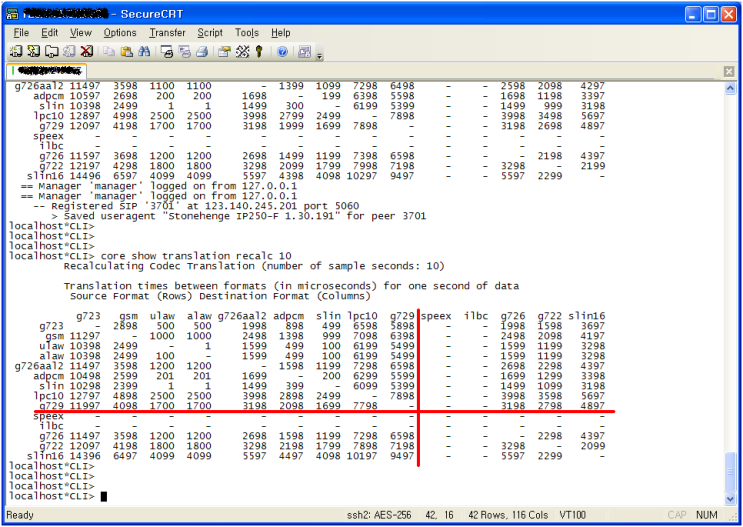Image resolution: width=743 pixels, height=527 pixels.
Task: Open the Transfer menu
Action: click(167, 32)
